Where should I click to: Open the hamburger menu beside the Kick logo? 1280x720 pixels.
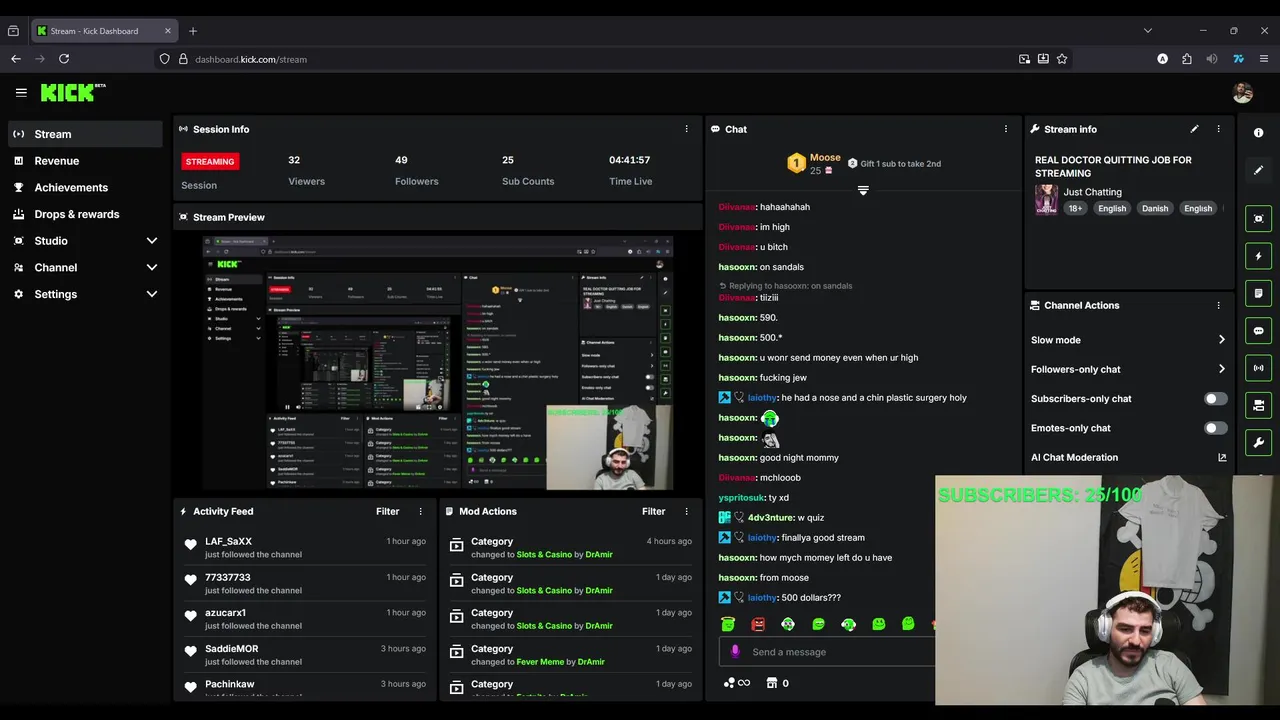click(21, 92)
